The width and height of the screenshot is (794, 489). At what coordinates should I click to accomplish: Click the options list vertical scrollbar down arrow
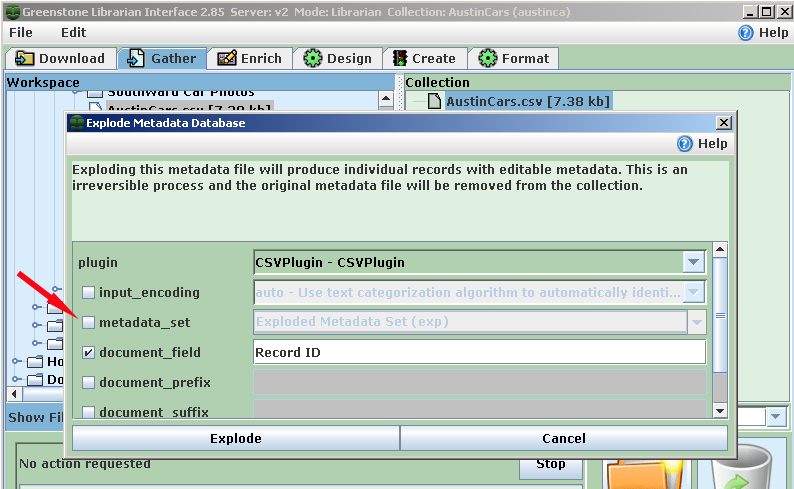[719, 410]
